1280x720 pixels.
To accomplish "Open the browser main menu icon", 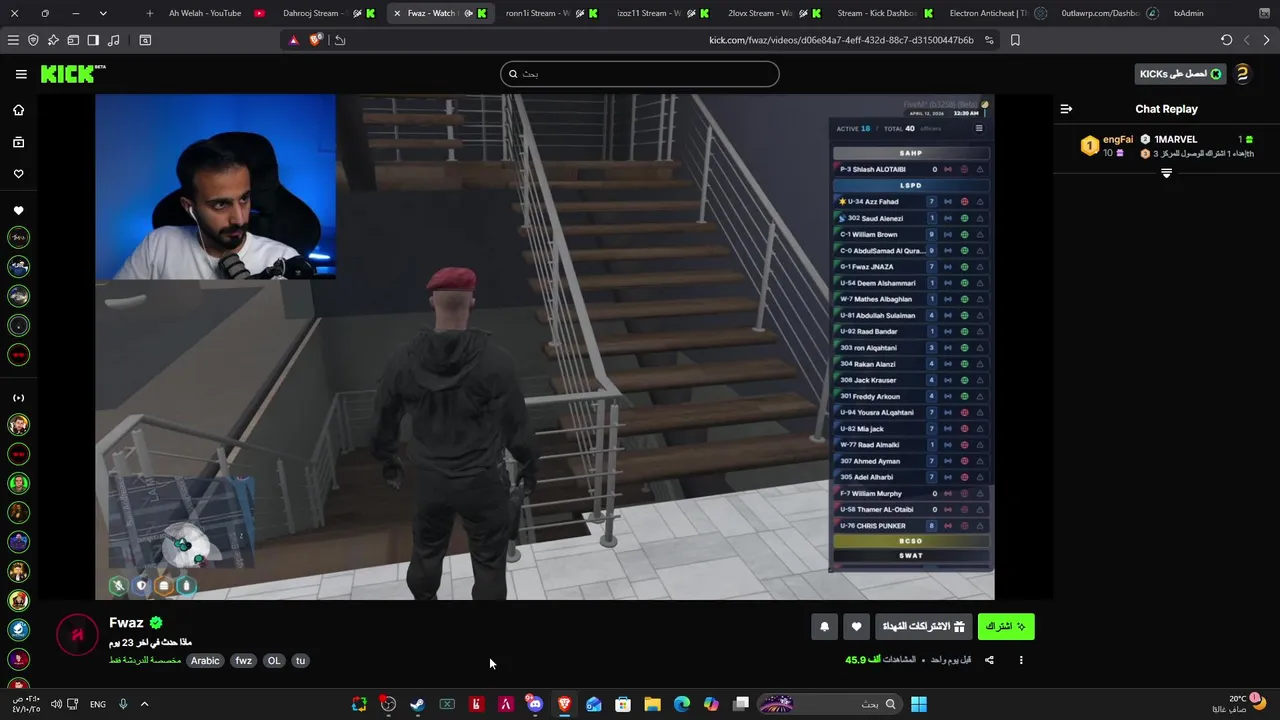I will [x=13, y=40].
